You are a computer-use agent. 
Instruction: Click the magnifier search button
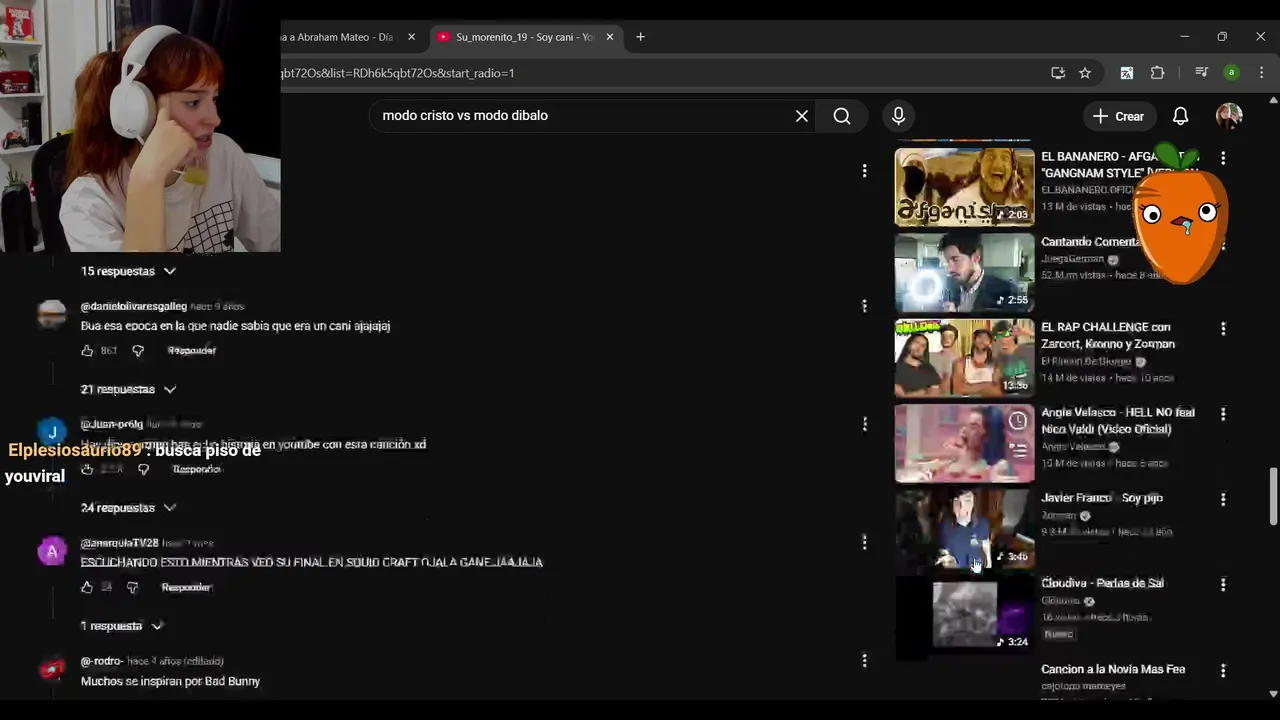coord(842,116)
